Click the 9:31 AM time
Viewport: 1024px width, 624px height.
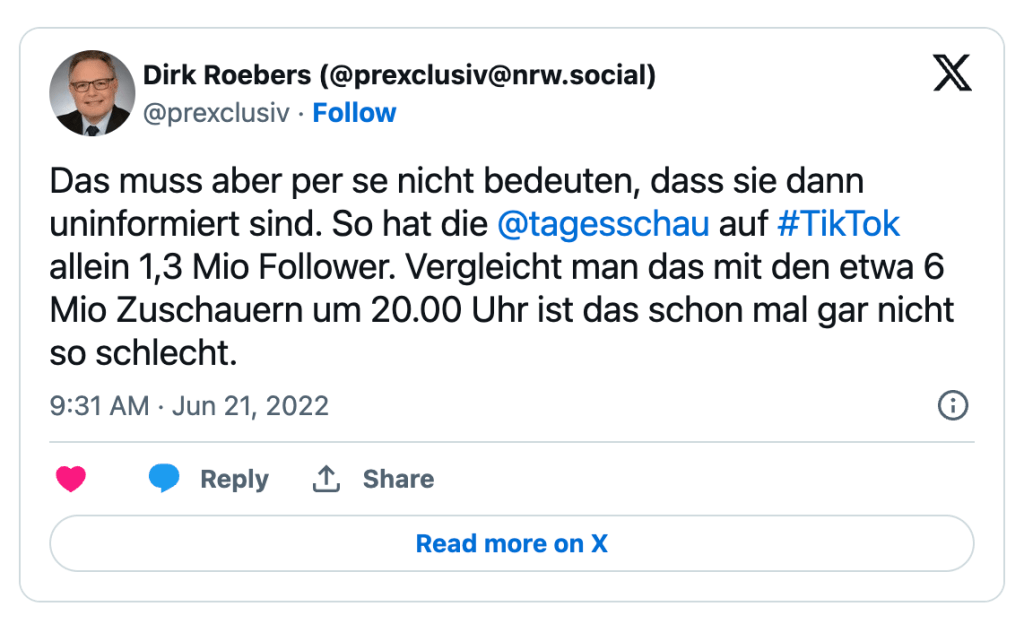click(x=99, y=406)
